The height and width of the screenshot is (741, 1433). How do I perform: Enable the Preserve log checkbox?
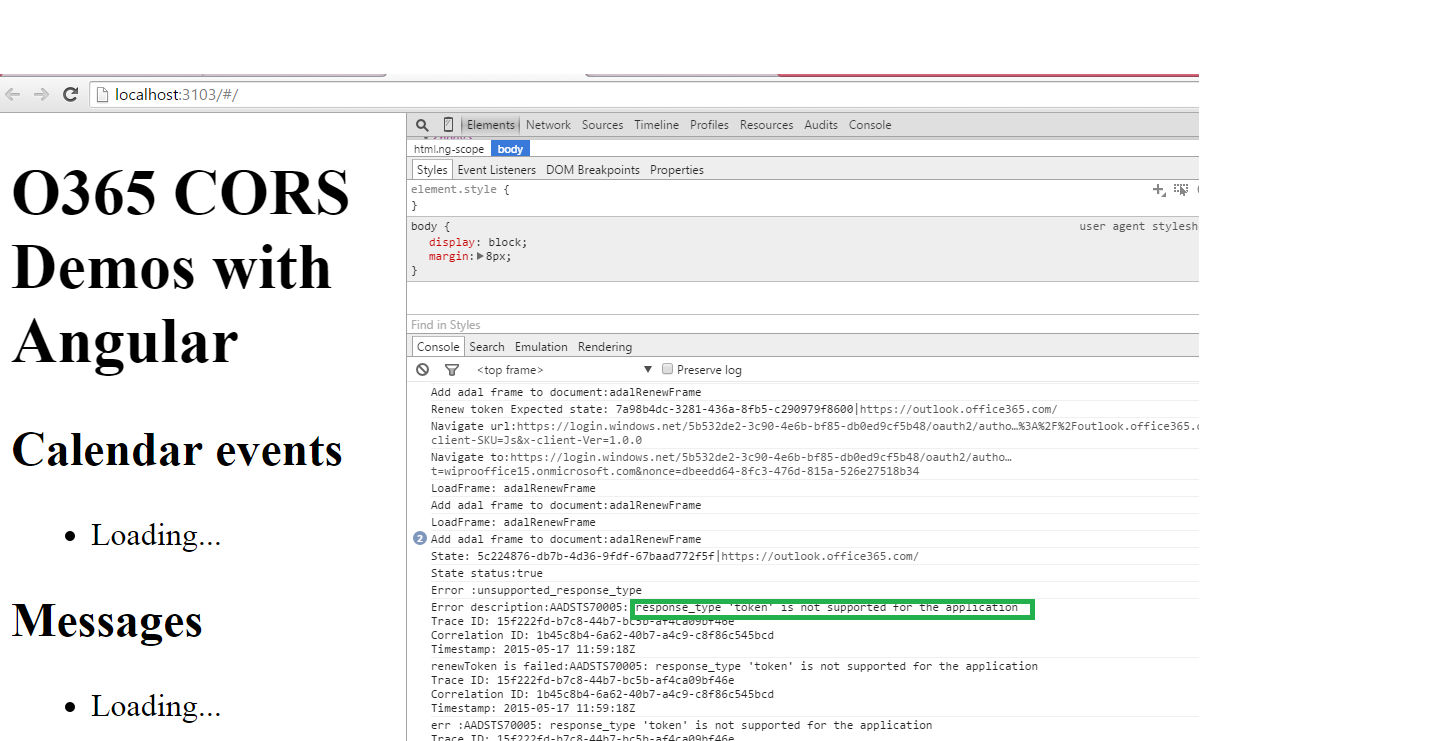[668, 370]
